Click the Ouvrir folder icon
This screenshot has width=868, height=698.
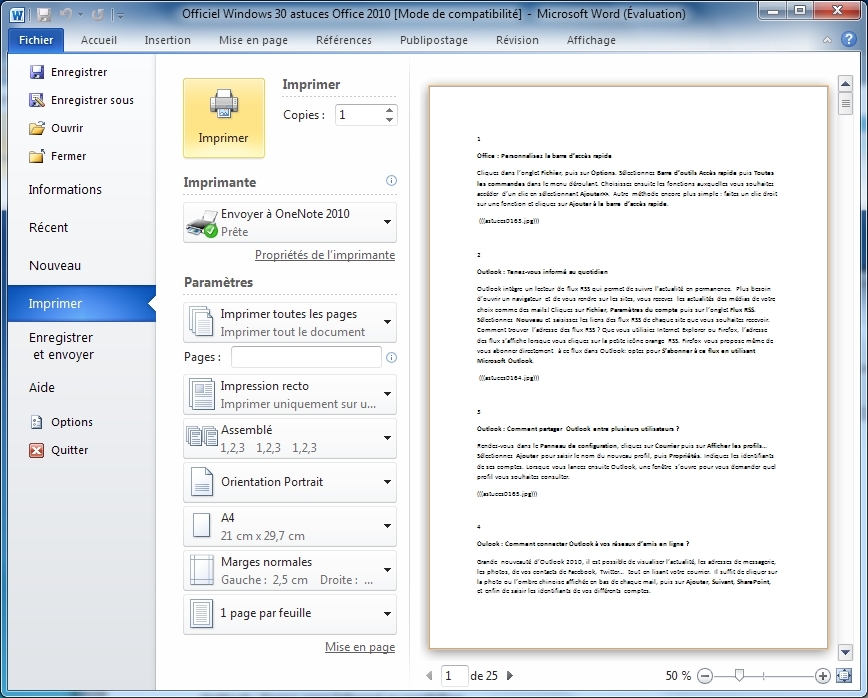coord(37,128)
